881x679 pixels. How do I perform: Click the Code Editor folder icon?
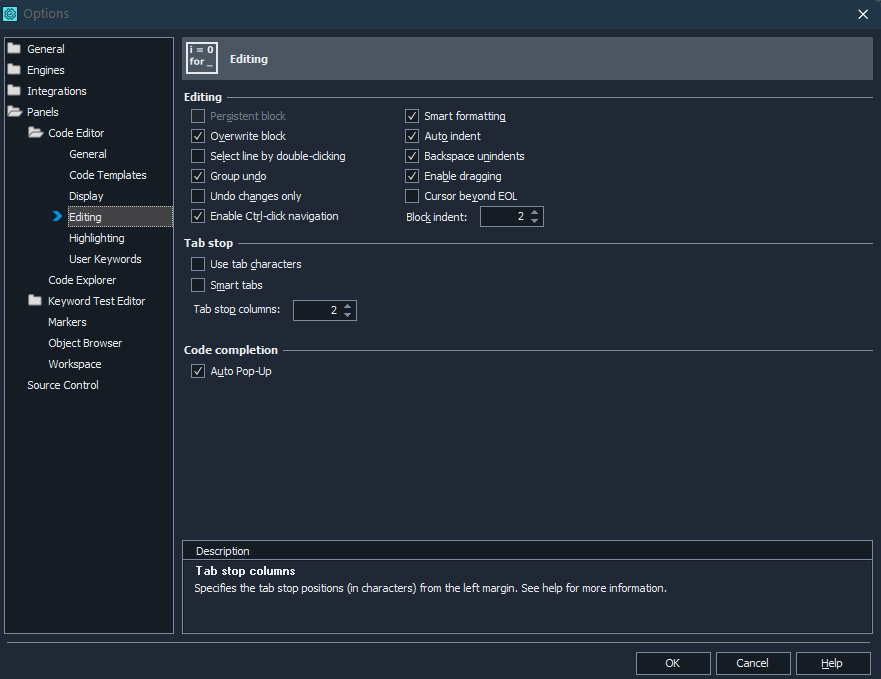[35, 133]
